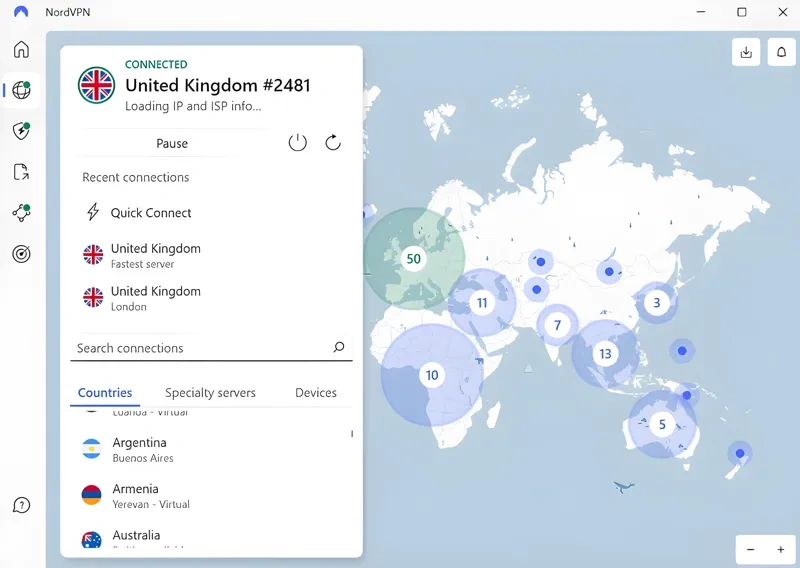Click the New Zealand server dot
The height and width of the screenshot is (568, 800).
click(740, 453)
